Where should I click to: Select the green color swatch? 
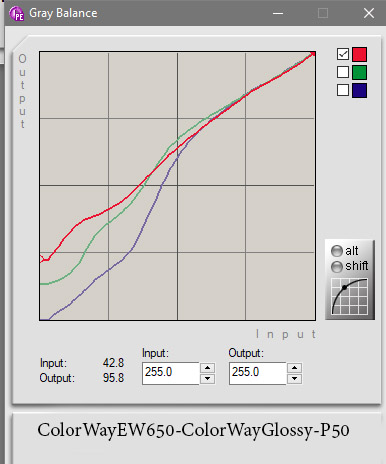click(x=359, y=72)
